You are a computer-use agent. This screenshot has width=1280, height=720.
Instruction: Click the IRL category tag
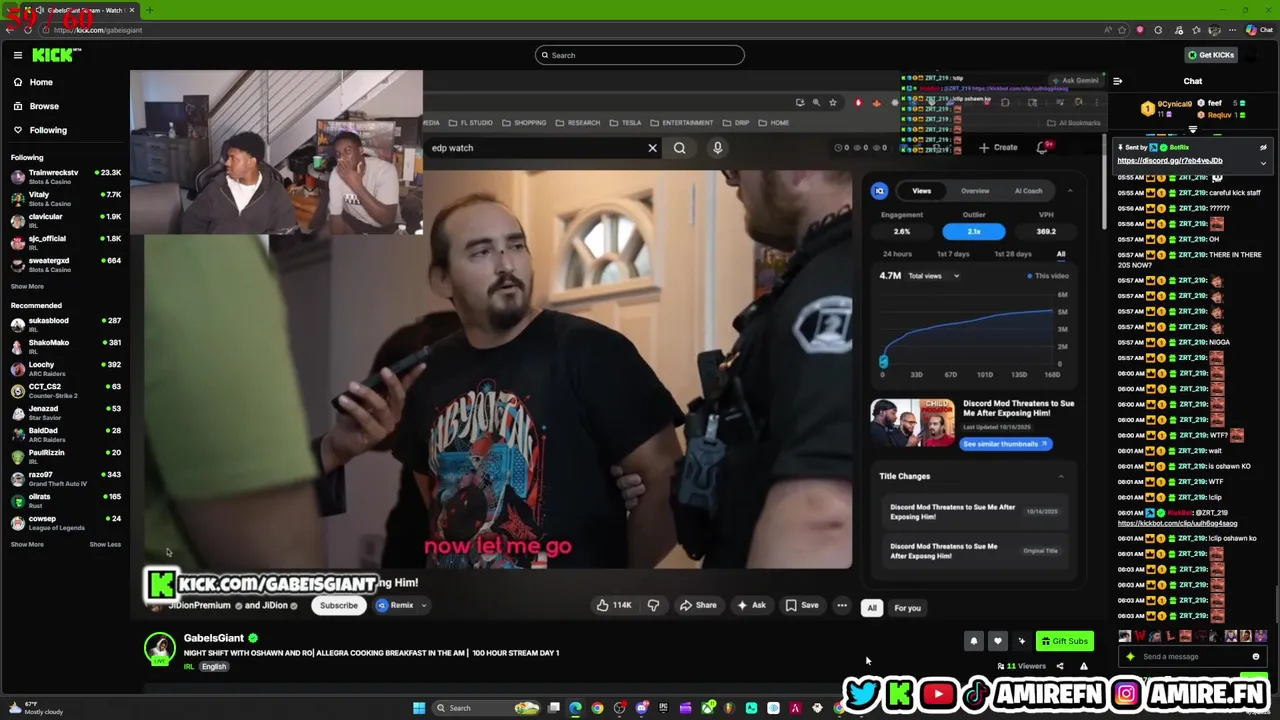click(188, 667)
